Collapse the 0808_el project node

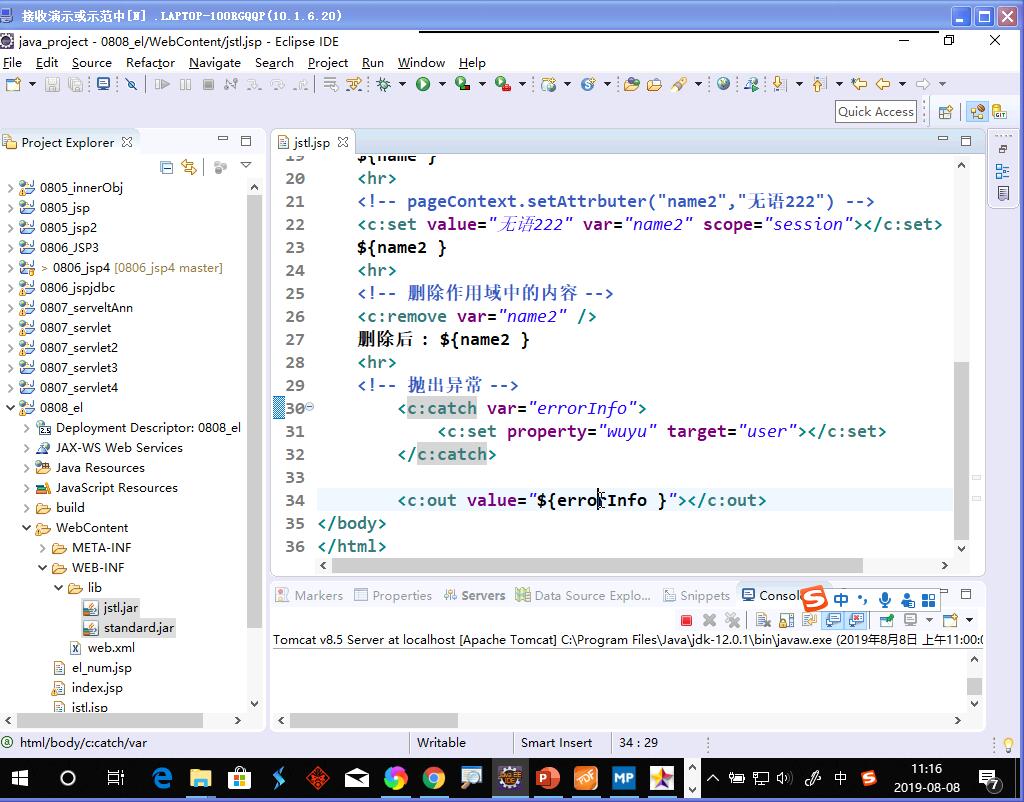[x=10, y=408]
